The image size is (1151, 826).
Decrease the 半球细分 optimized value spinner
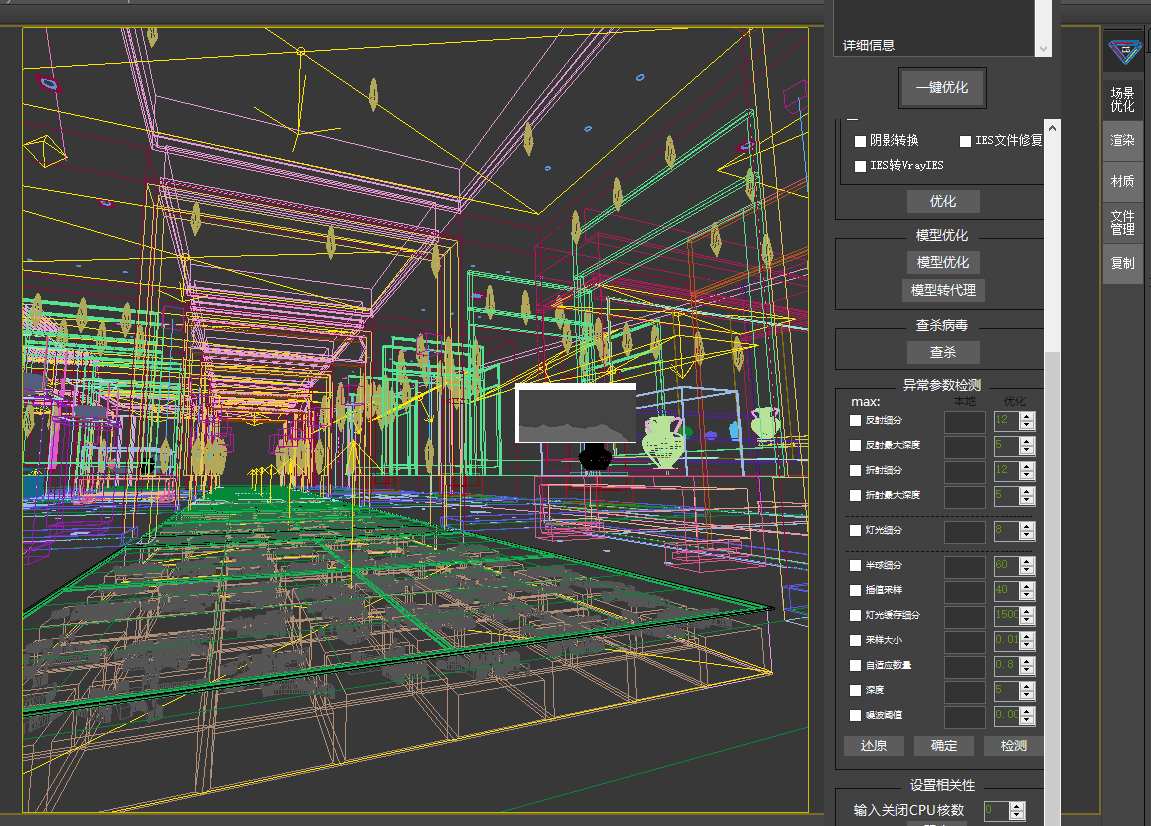(x=1027, y=571)
